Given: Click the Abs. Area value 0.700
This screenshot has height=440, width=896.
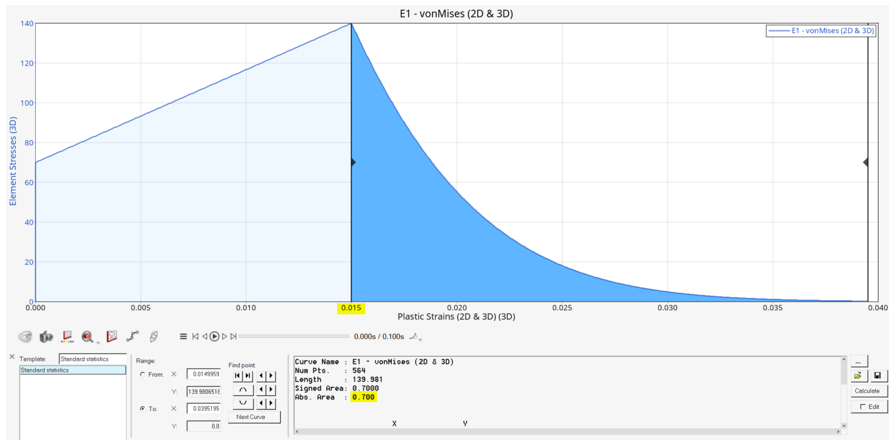Looking at the screenshot, I should point(365,397).
